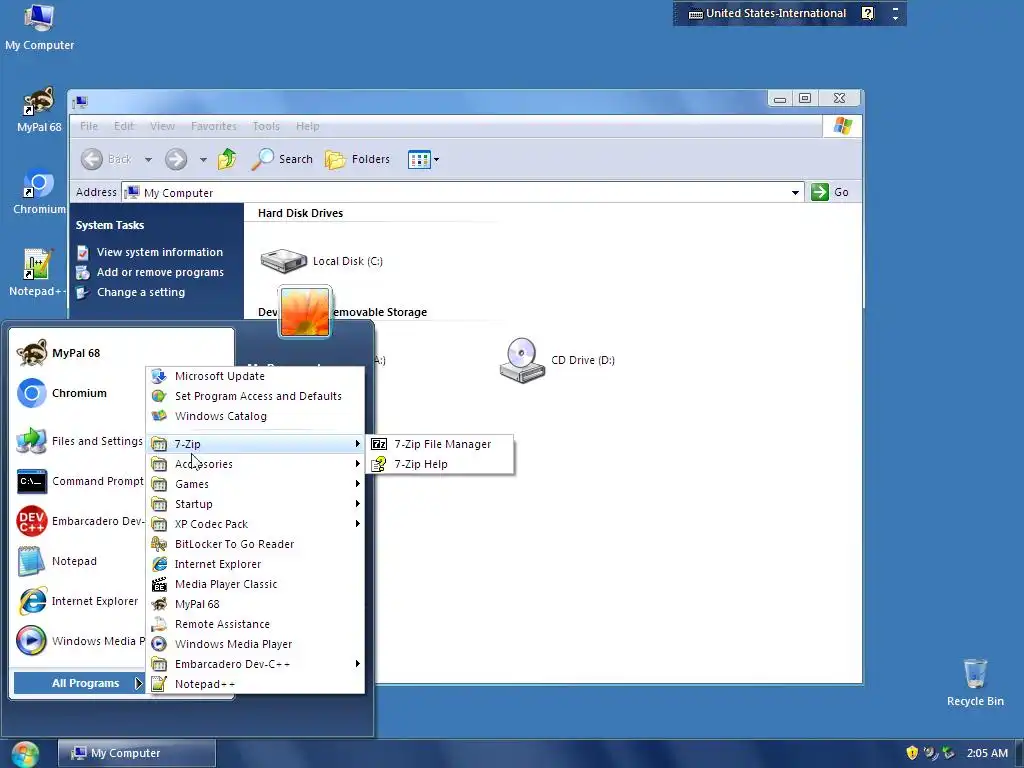Select CD Drive (D:)

click(556, 360)
